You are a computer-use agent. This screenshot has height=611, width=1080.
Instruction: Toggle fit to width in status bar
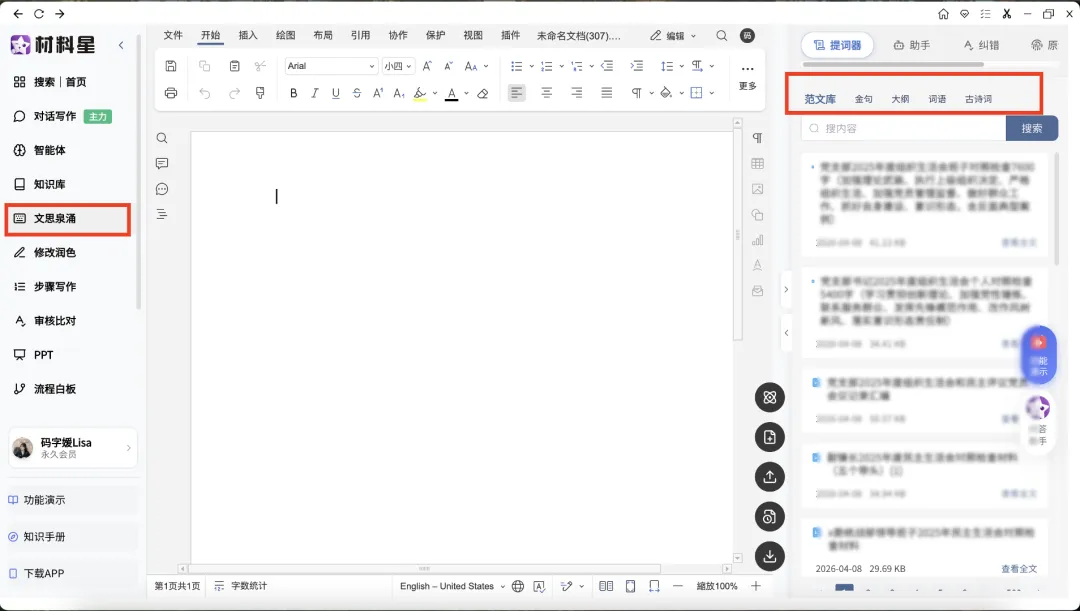click(654, 586)
